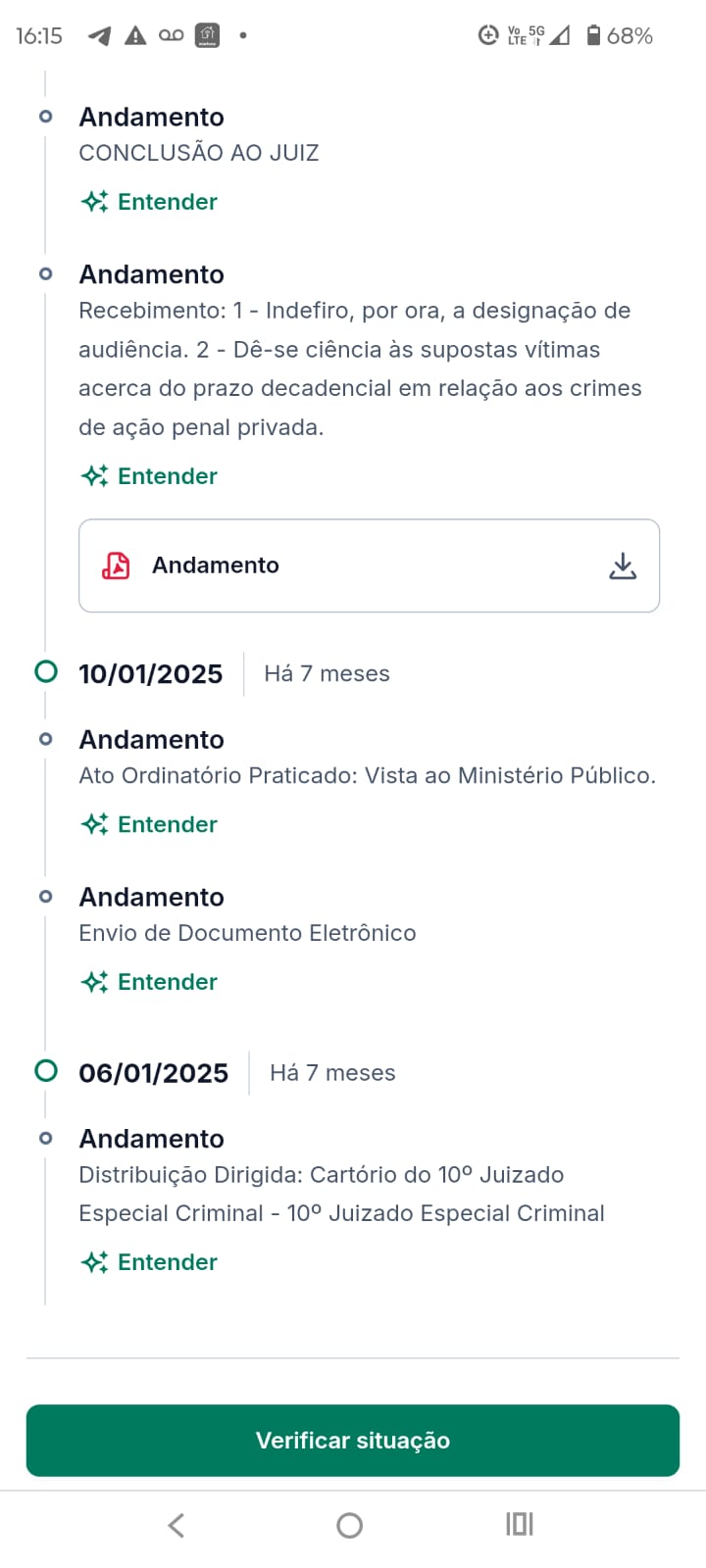Tap sparkle icon under CONCLUSÃO AO JUIZ
Viewport: 706px width, 1568px height.
95,202
